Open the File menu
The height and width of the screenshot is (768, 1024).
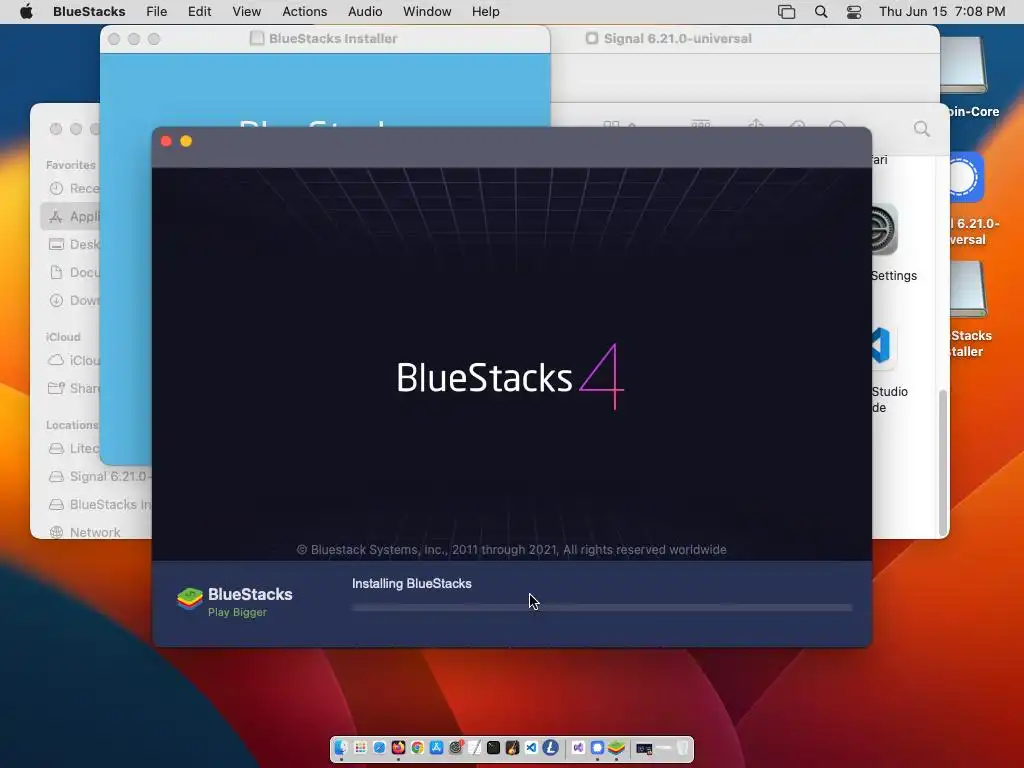(x=156, y=12)
